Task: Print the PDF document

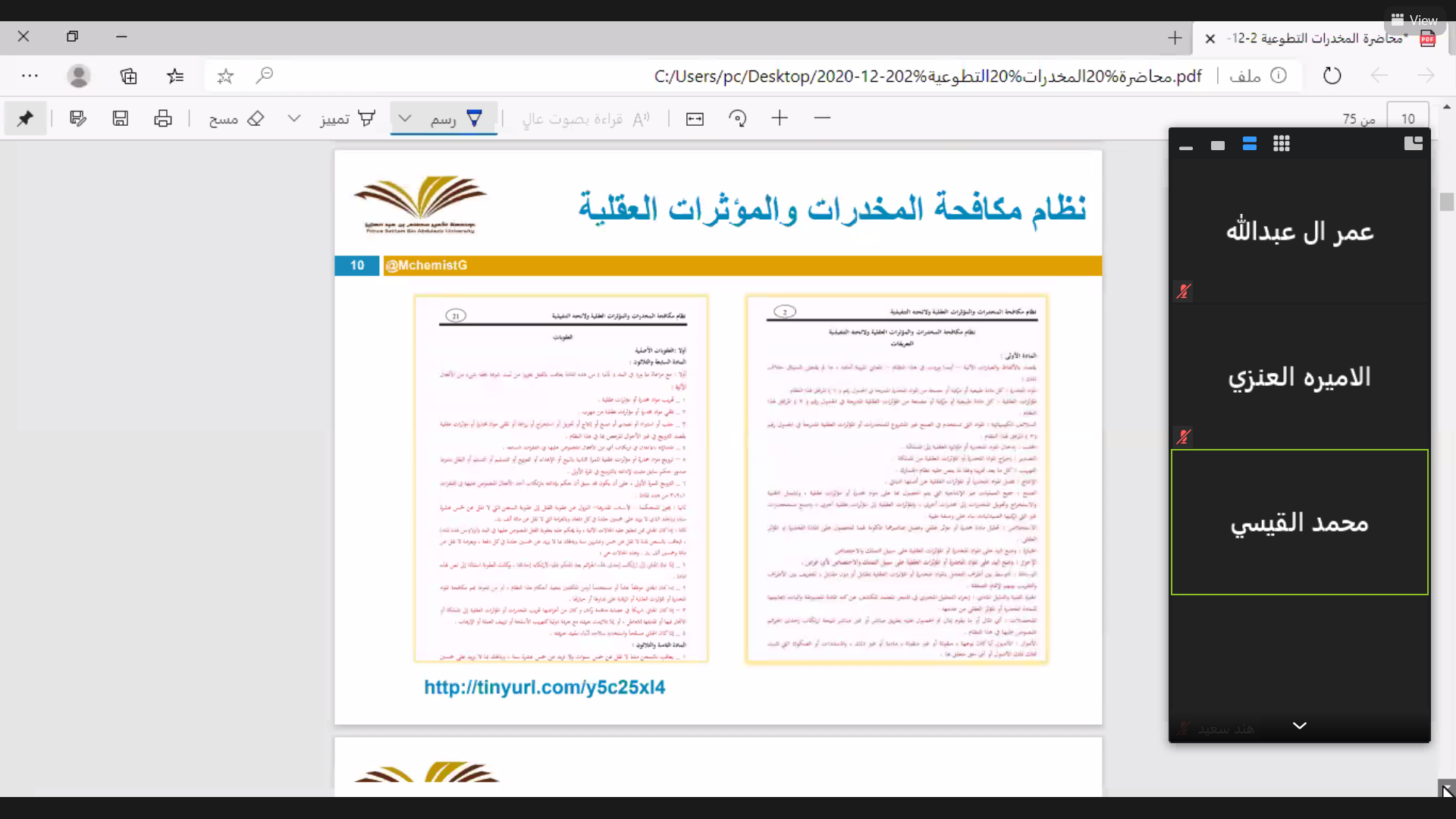Action: 163,118
